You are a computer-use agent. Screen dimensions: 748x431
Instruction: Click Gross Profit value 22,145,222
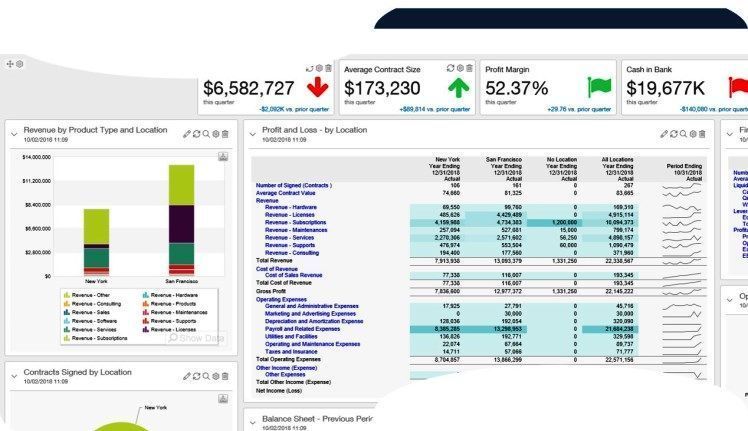tap(619, 291)
